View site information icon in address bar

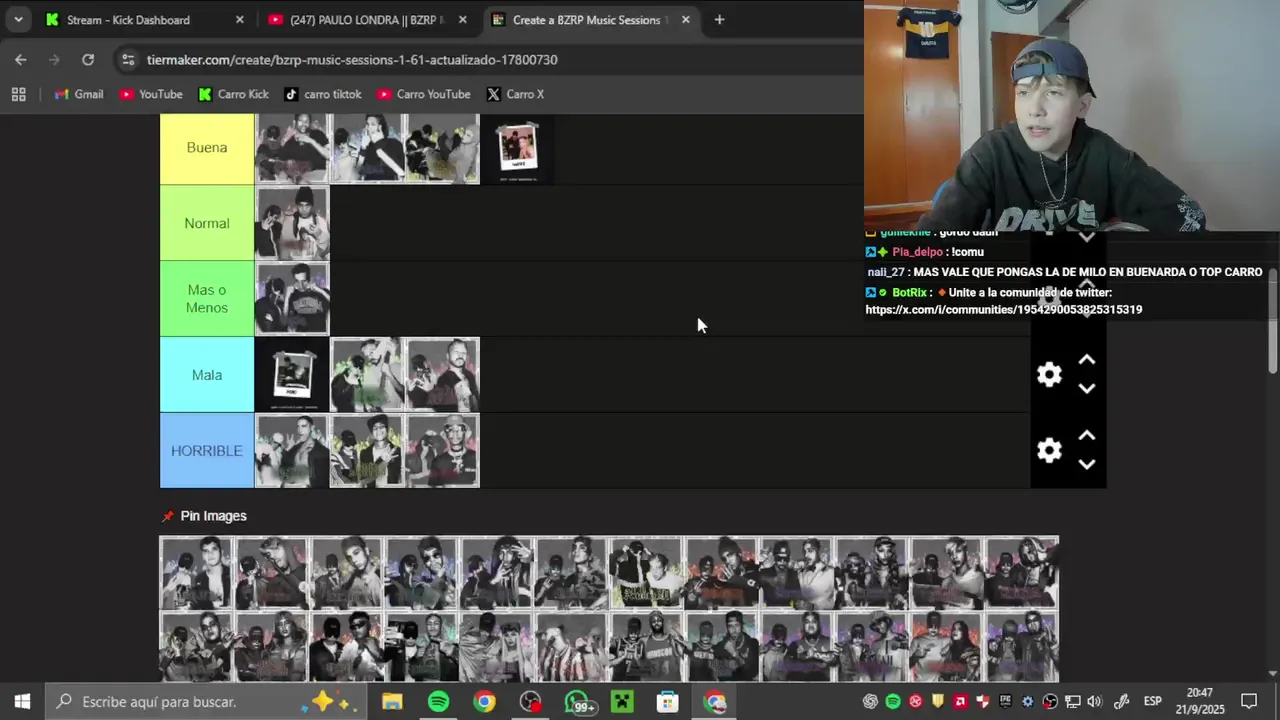(128, 60)
